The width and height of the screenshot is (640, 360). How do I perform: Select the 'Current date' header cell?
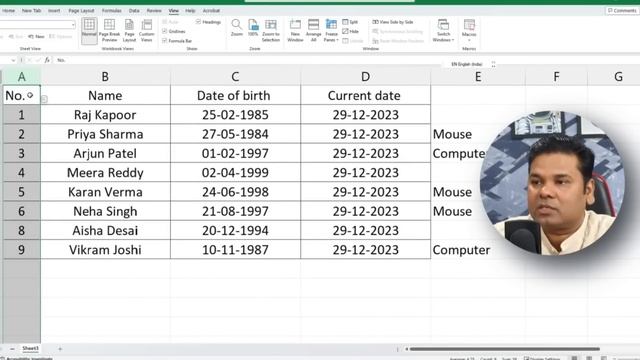365,95
